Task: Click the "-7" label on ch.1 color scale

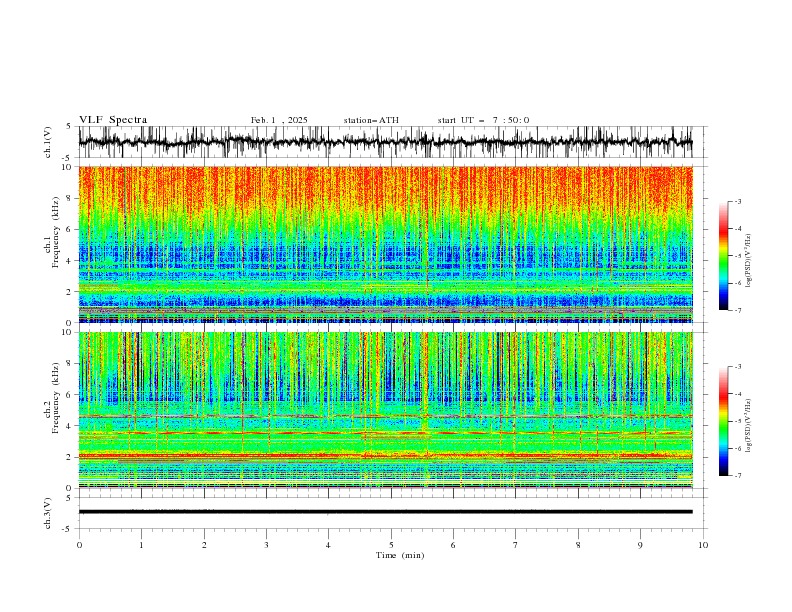Action: click(x=738, y=310)
